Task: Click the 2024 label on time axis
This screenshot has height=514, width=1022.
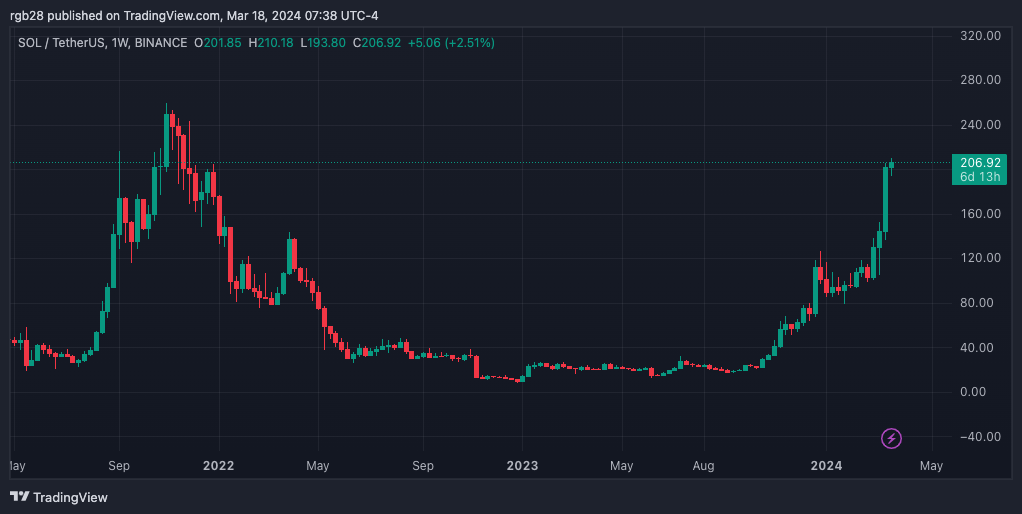Action: point(826,466)
